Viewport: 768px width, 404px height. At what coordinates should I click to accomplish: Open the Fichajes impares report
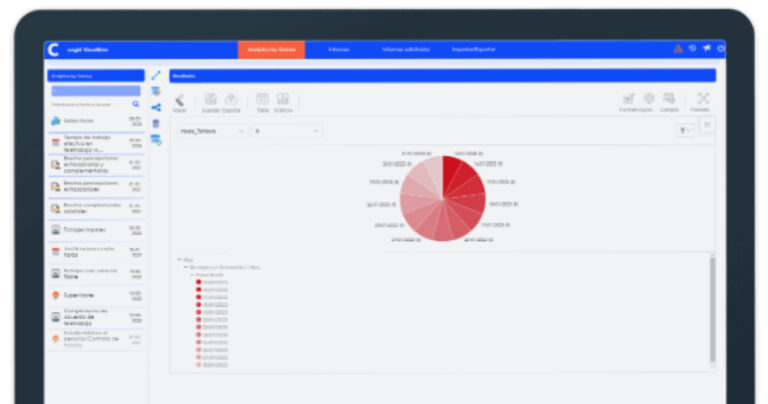click(x=96, y=230)
